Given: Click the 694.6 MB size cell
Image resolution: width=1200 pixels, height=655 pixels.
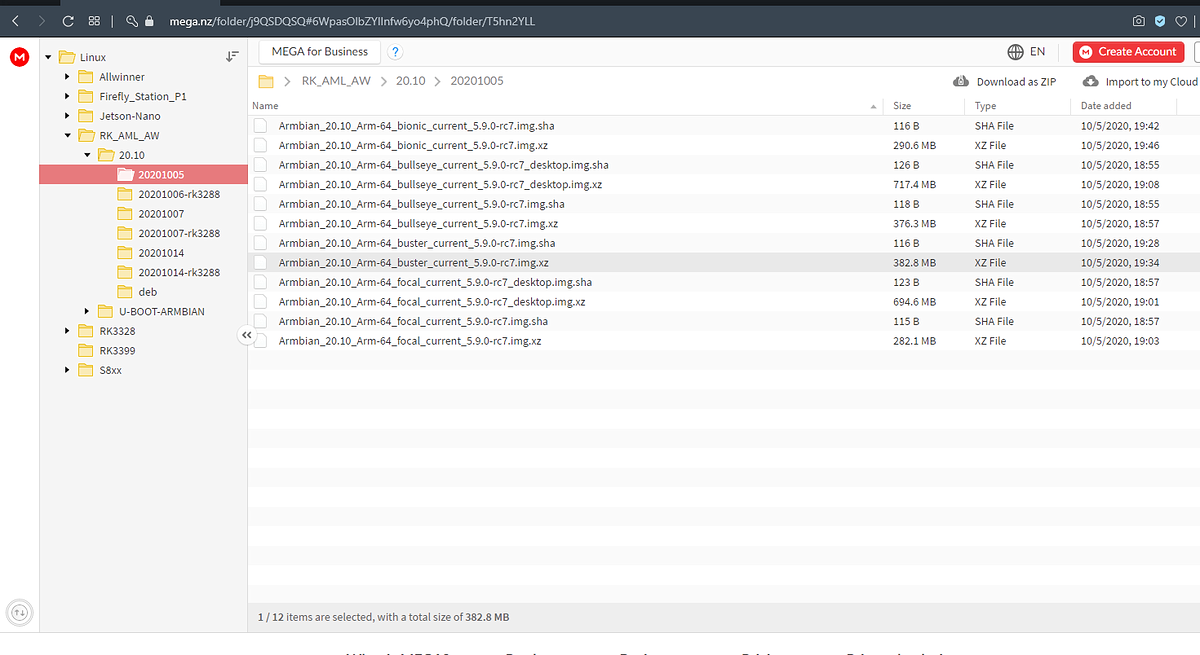Looking at the screenshot, I should (914, 302).
